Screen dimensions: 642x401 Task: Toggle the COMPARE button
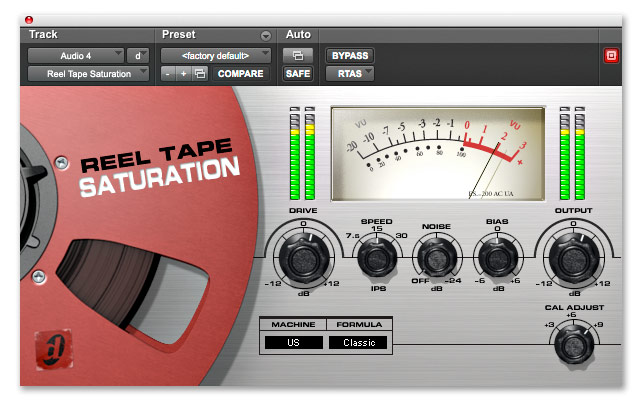[241, 74]
